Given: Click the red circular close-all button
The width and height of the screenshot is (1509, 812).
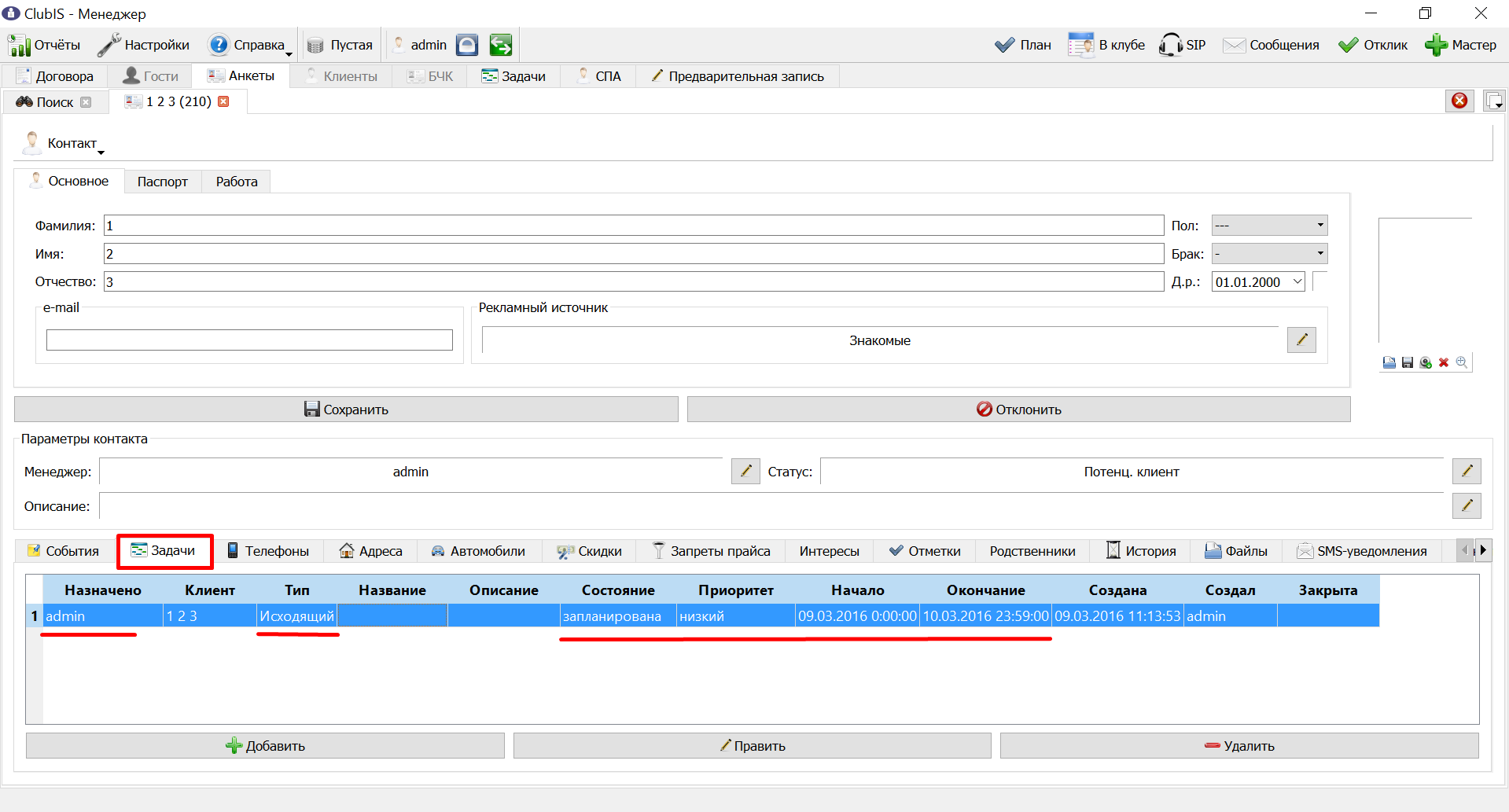Looking at the screenshot, I should pyautogui.click(x=1459, y=101).
